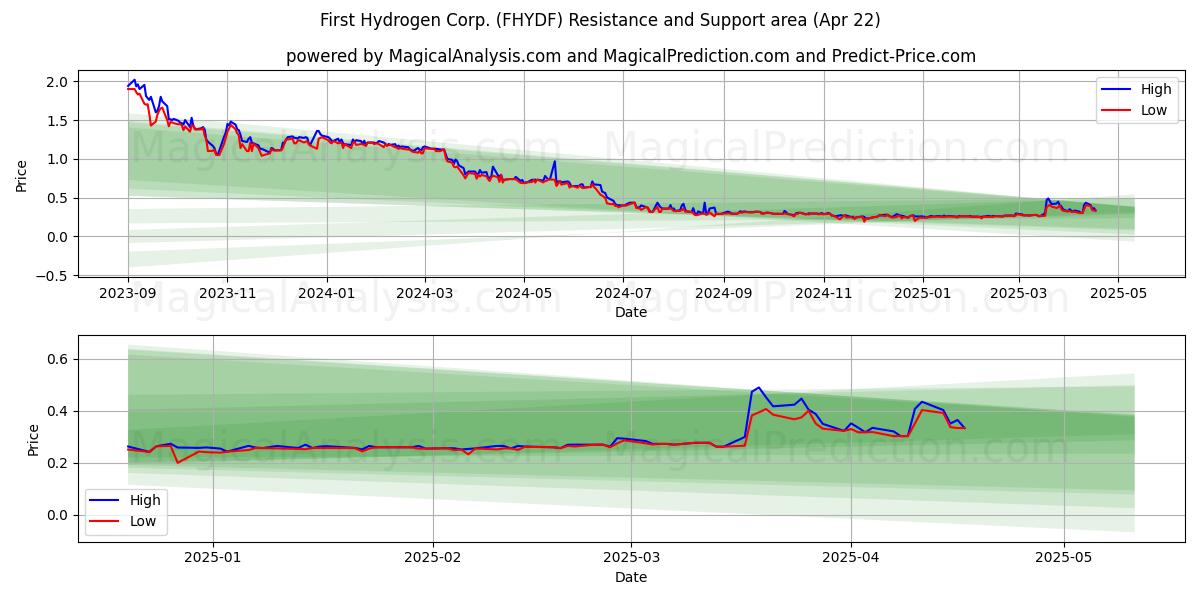1200x600 pixels.
Task: Click the red Low line swatch in bottom legend
Action: coord(106,522)
